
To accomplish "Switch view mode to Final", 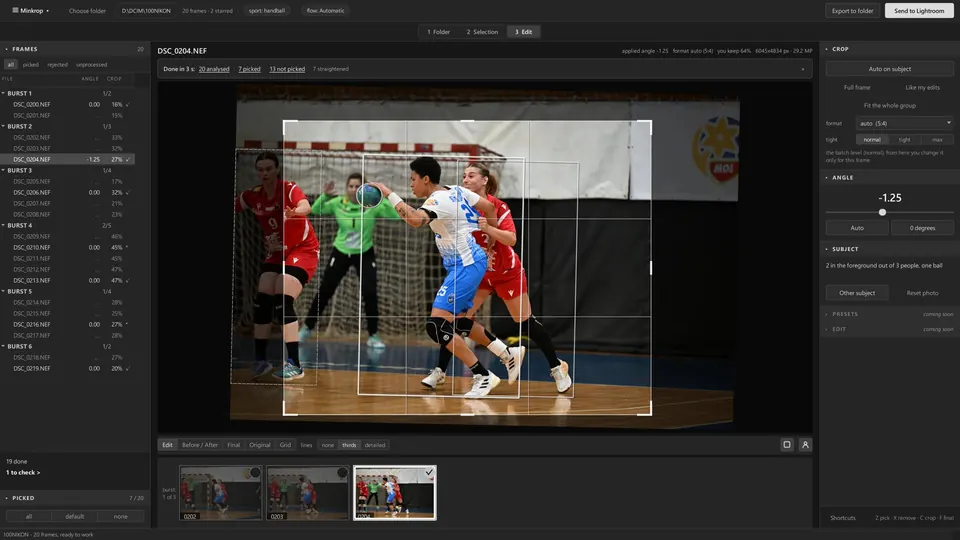I will coord(233,445).
